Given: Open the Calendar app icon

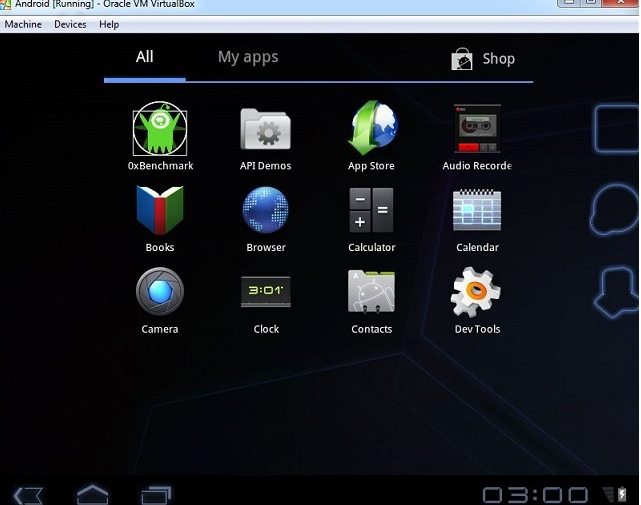Looking at the screenshot, I should [x=477, y=210].
